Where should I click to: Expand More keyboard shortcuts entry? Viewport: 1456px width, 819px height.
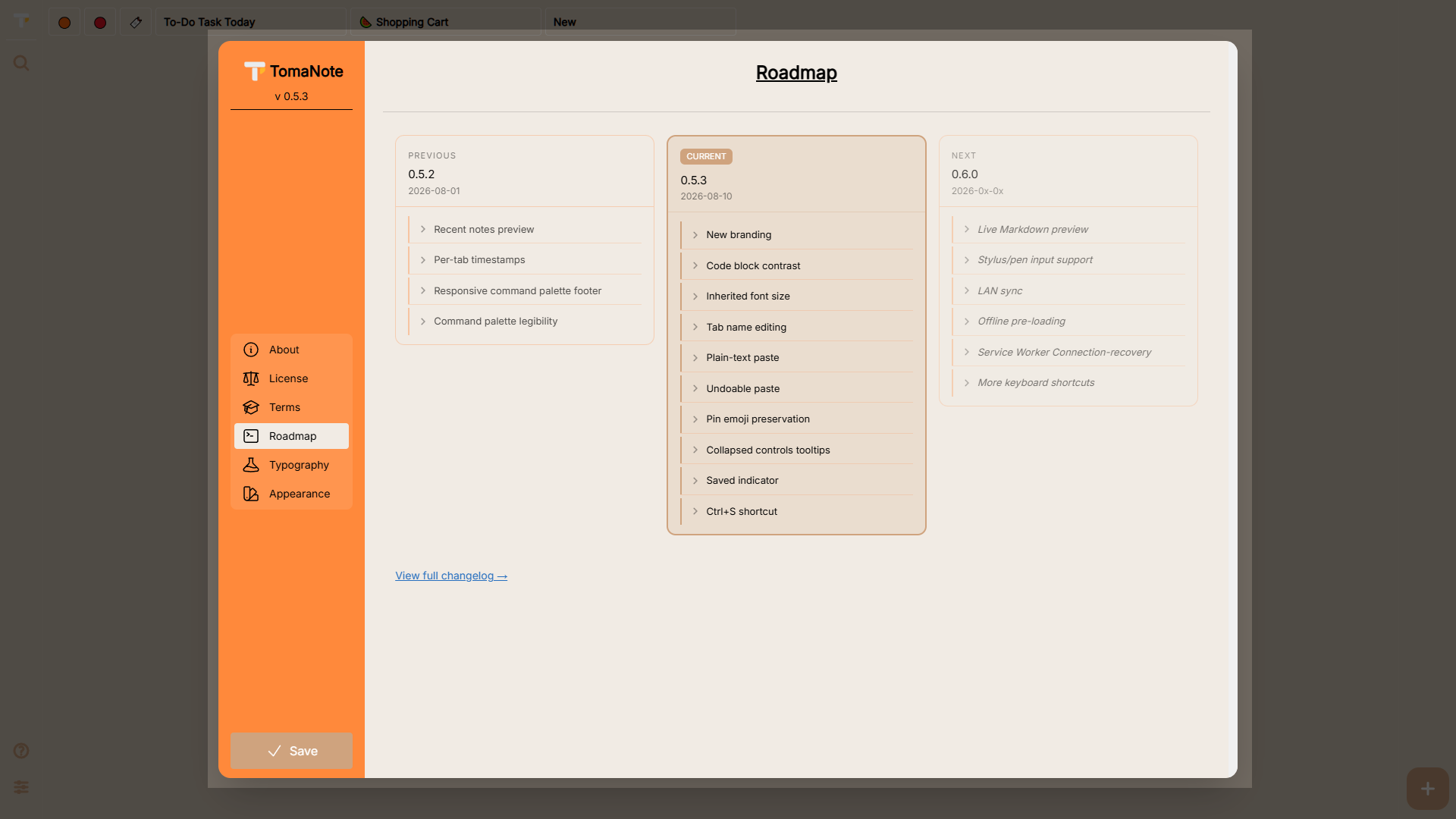[x=1068, y=383]
